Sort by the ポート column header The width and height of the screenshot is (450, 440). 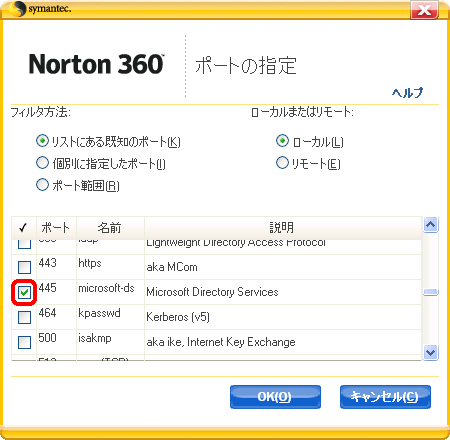click(56, 228)
